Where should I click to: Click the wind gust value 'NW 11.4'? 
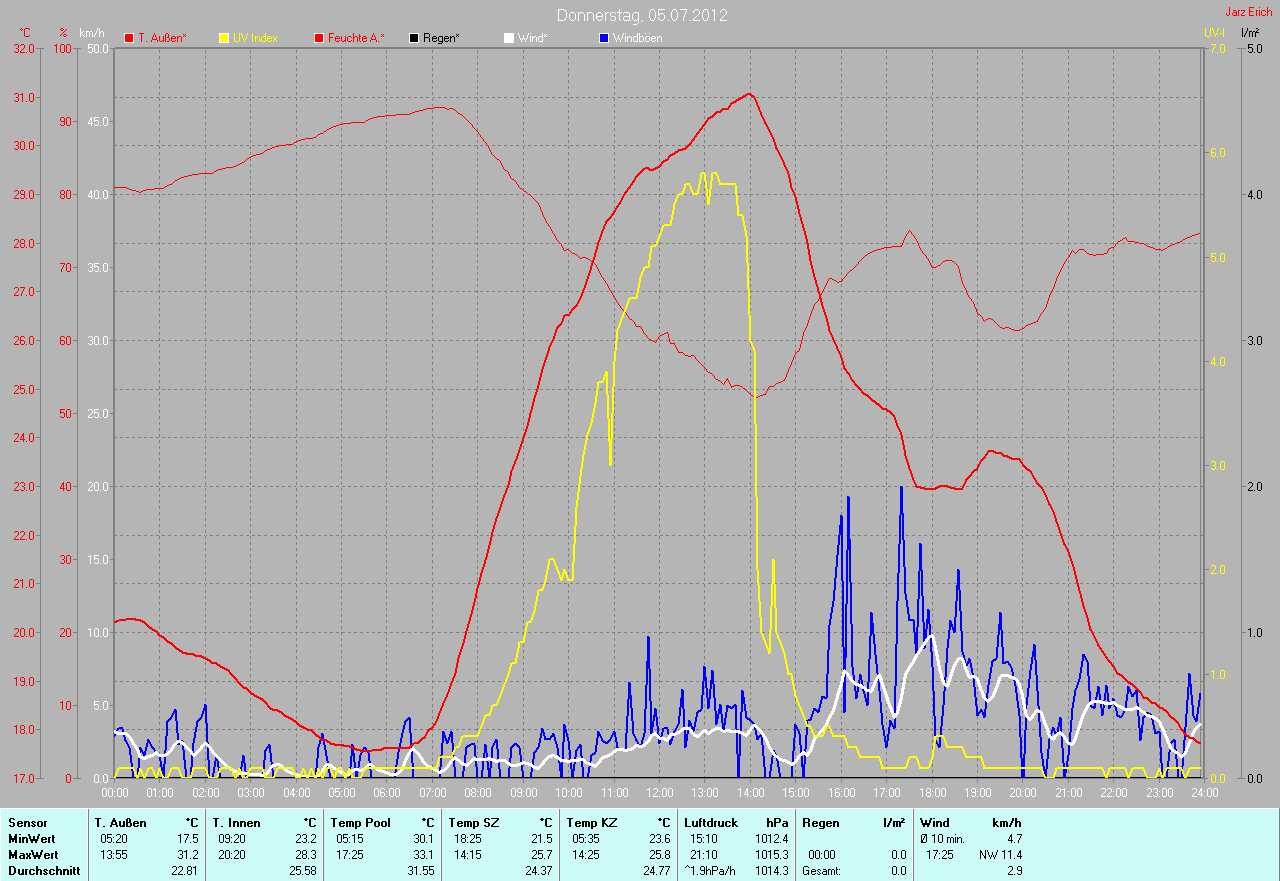coord(1000,855)
